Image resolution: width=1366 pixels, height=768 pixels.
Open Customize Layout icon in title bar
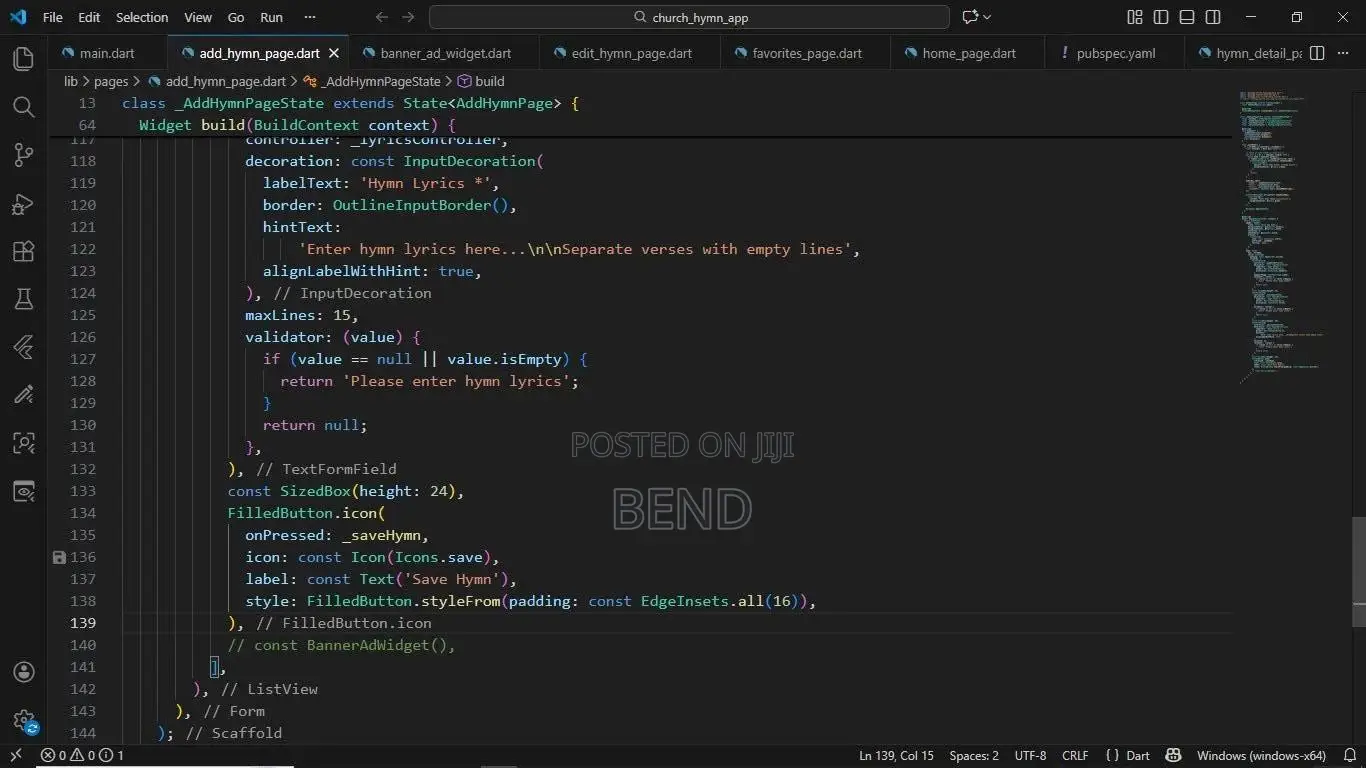coord(1135,17)
